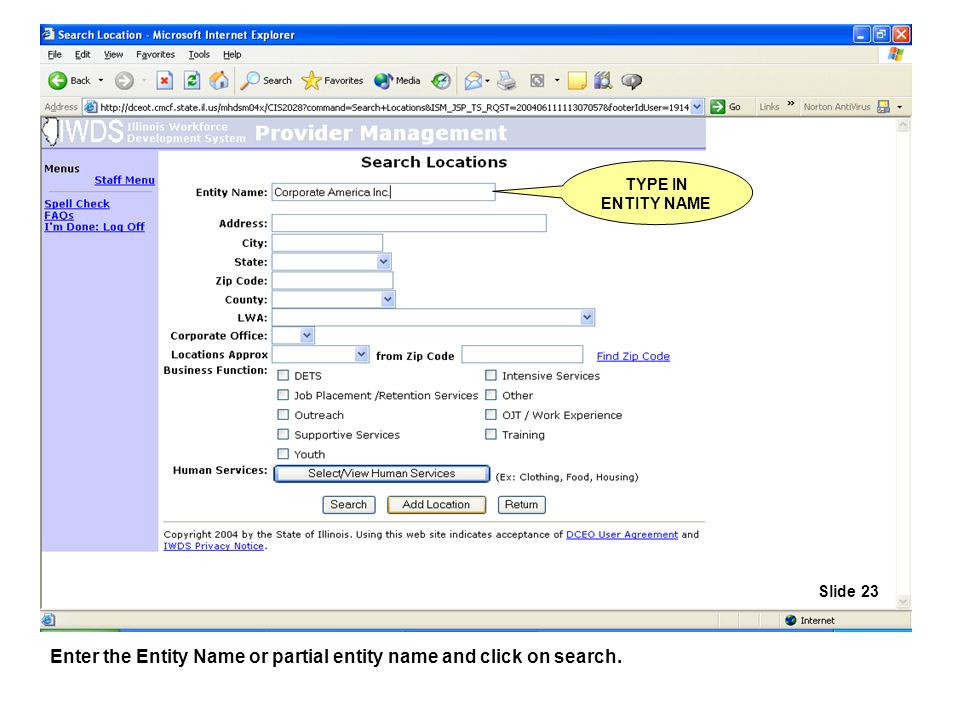Click the Windows flag logo icon

pyautogui.click(x=896, y=54)
